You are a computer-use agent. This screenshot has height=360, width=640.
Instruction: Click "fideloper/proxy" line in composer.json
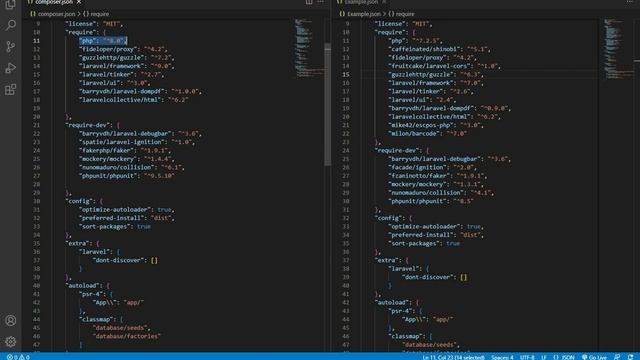tap(123, 49)
